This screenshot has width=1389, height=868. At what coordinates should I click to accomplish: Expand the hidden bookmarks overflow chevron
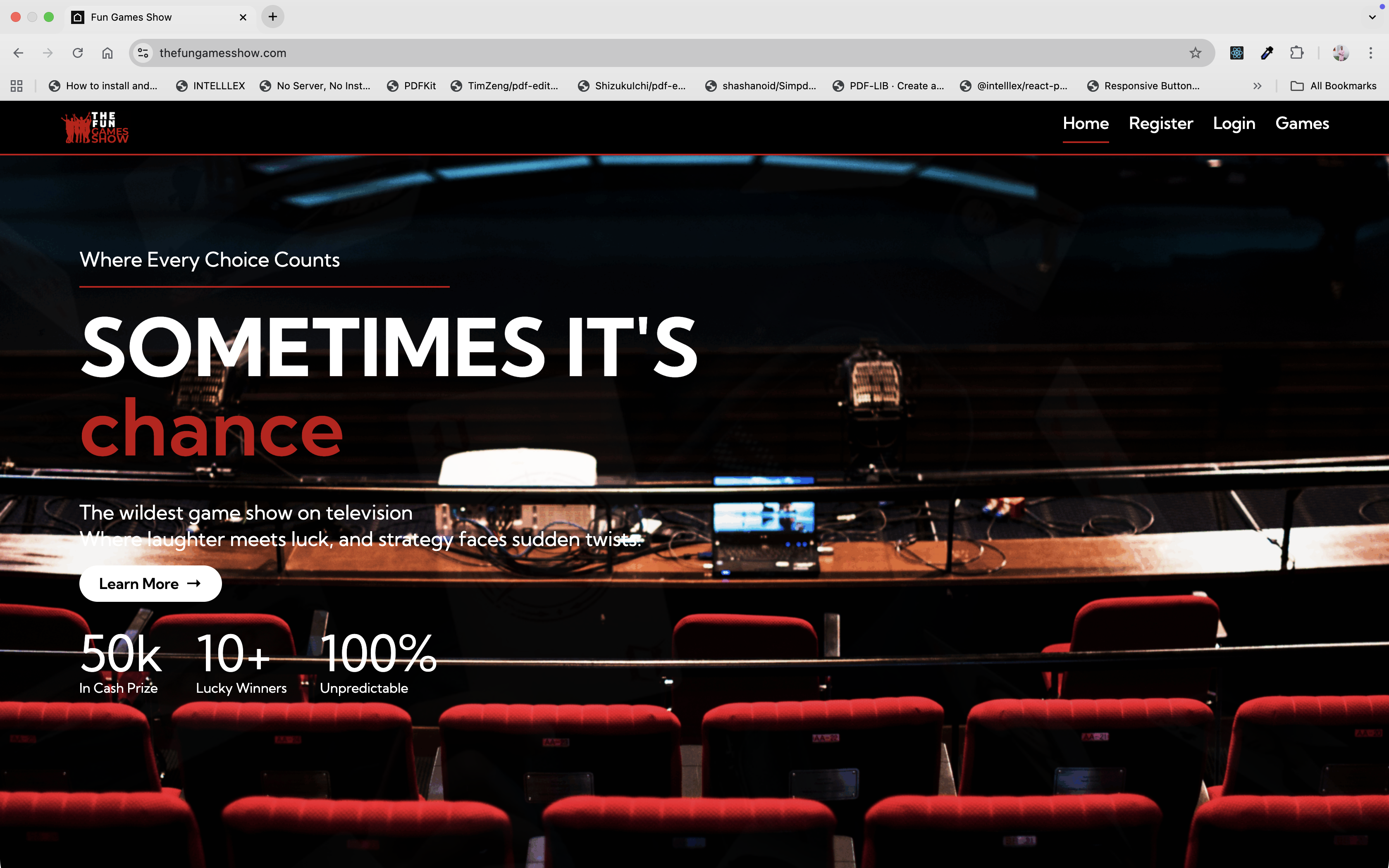(1257, 86)
